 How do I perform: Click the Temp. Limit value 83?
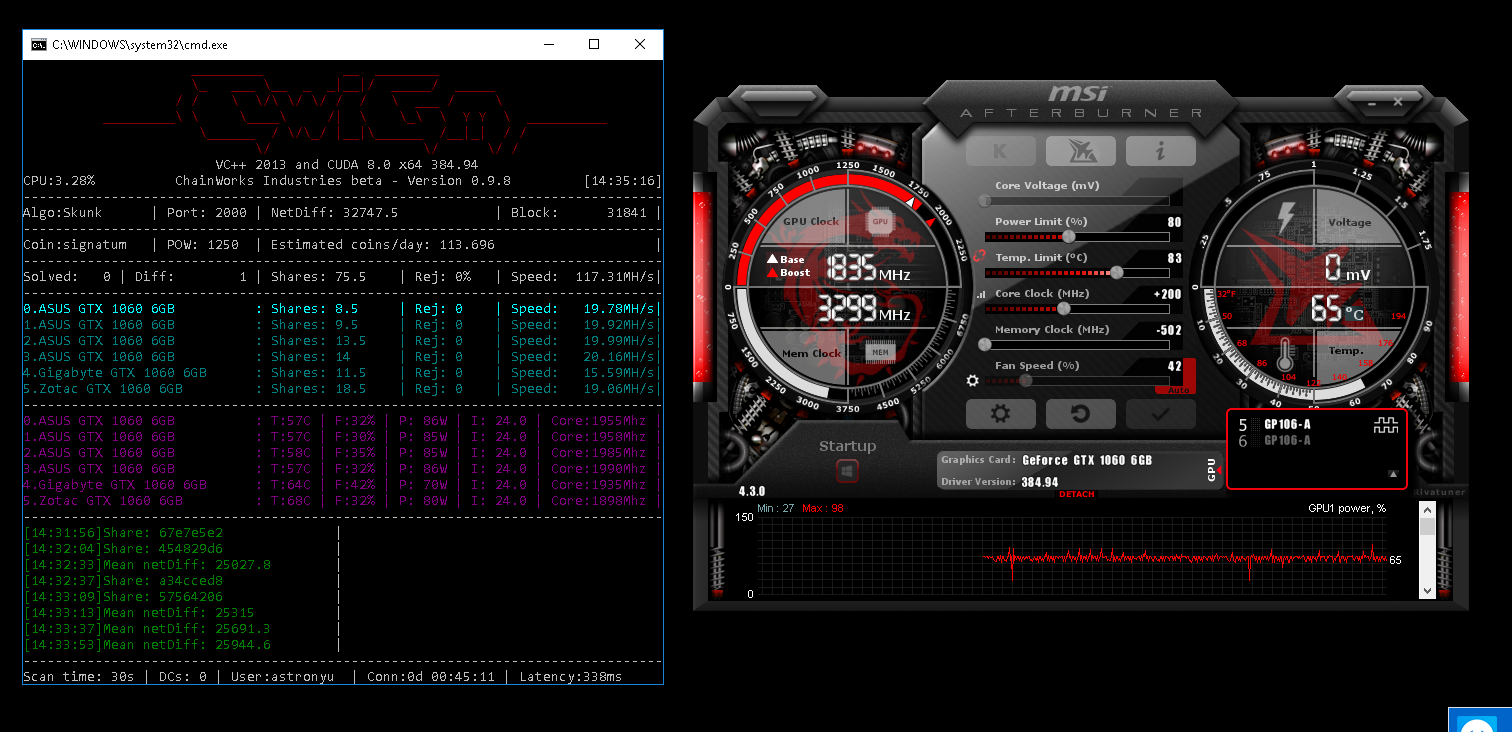tap(1174, 258)
